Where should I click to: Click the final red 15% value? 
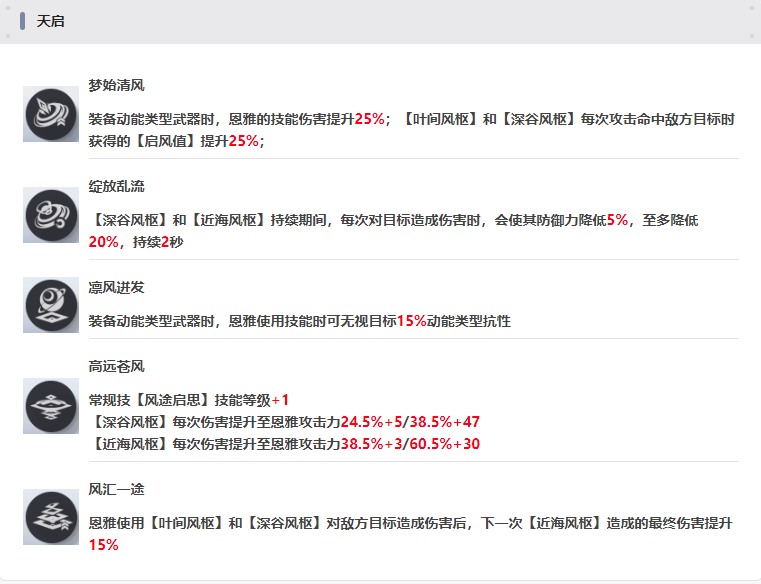[103, 545]
